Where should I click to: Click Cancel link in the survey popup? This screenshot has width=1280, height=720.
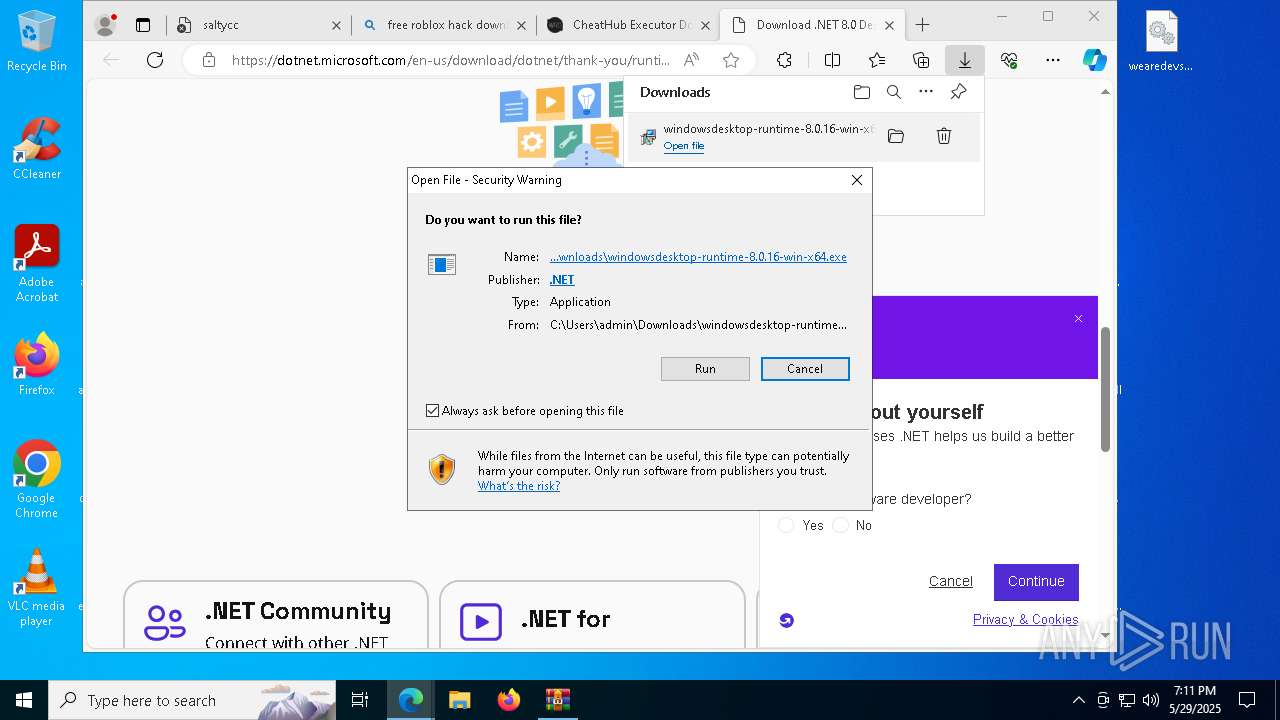click(950, 582)
